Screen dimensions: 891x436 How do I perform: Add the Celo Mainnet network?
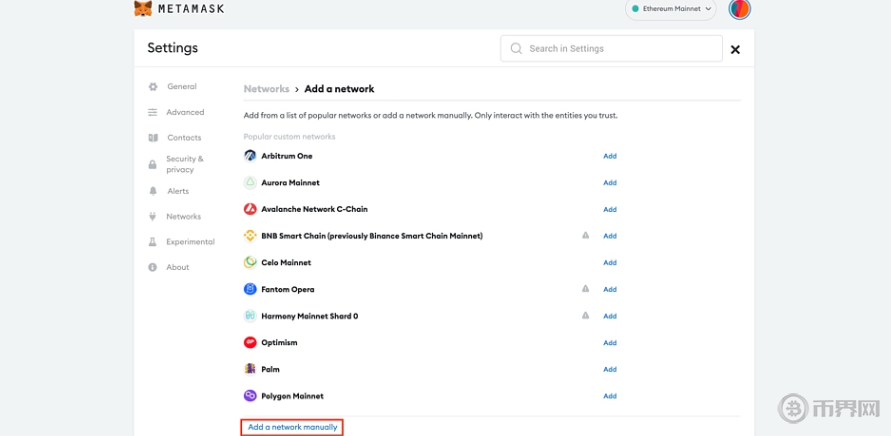pyautogui.click(x=609, y=263)
